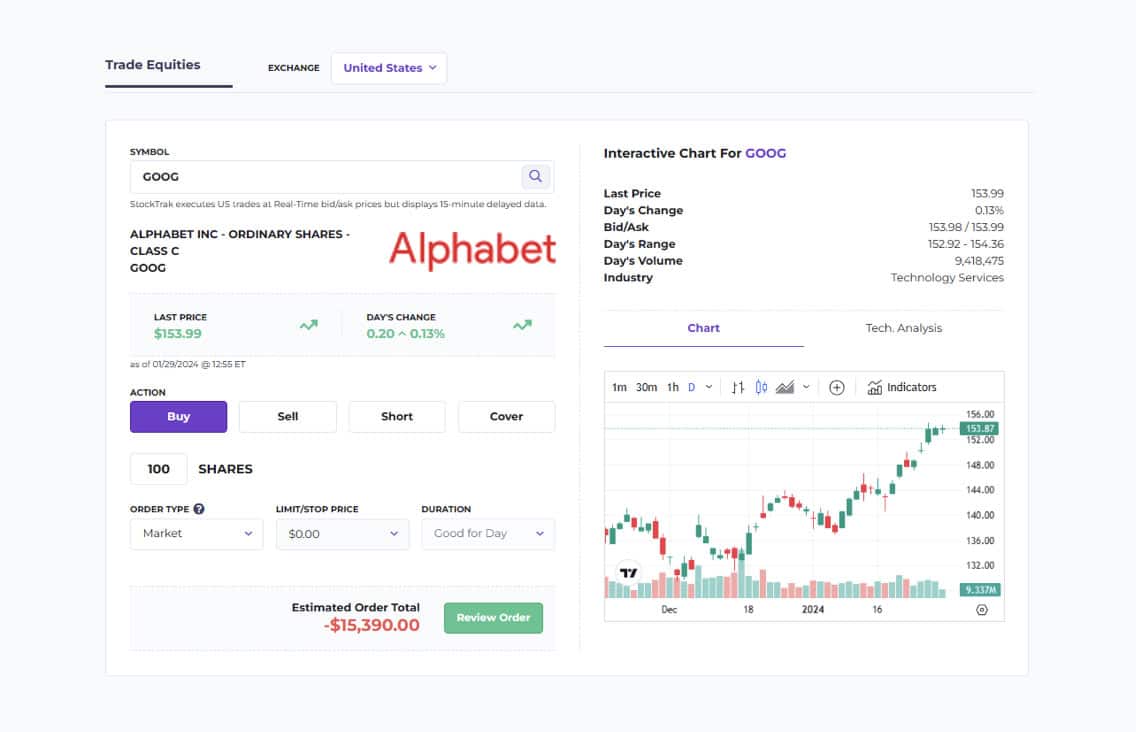The height and width of the screenshot is (732, 1136).
Task: Open the order type help icon
Action: coord(199,509)
